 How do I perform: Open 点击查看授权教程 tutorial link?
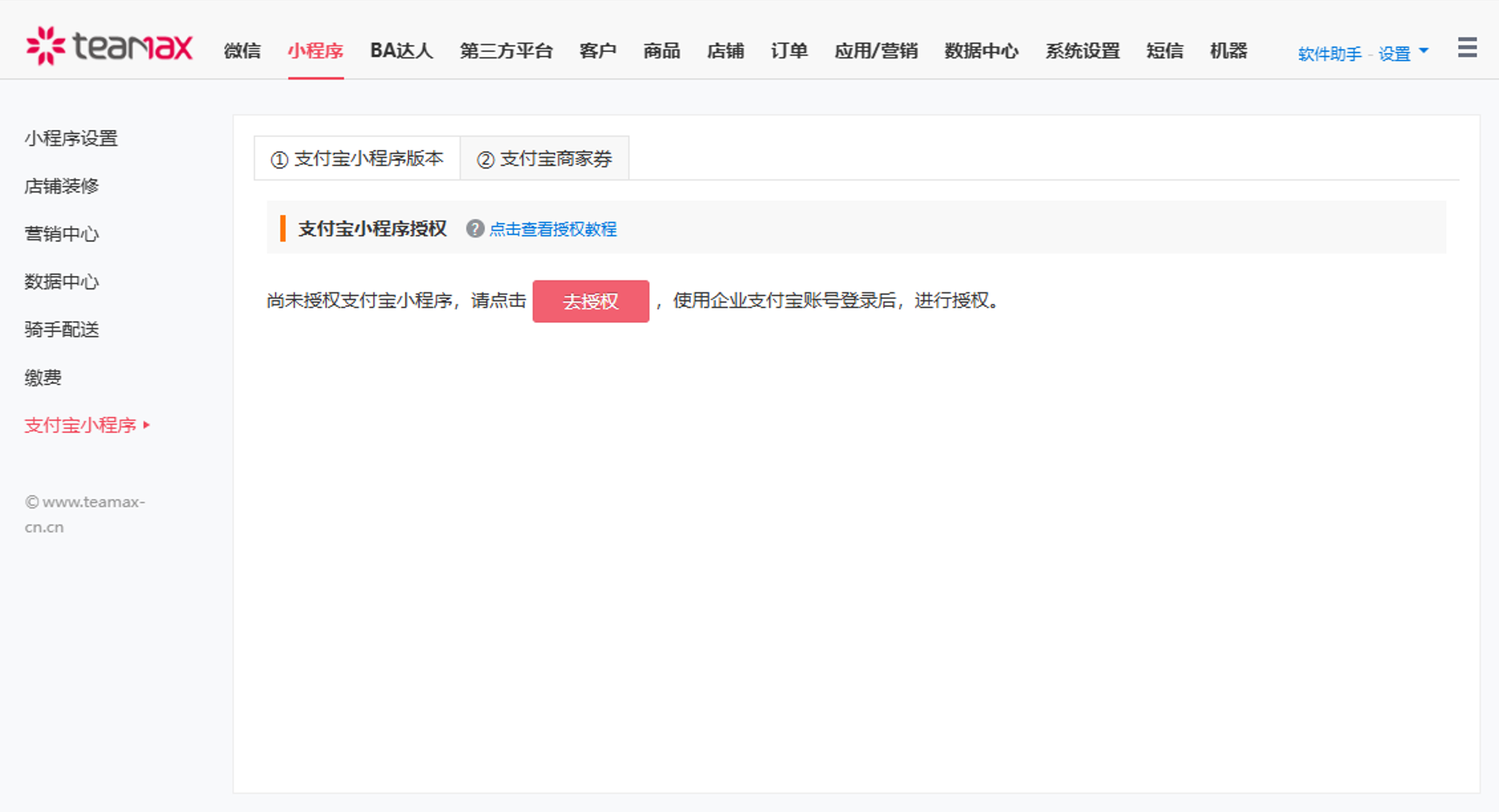point(553,229)
